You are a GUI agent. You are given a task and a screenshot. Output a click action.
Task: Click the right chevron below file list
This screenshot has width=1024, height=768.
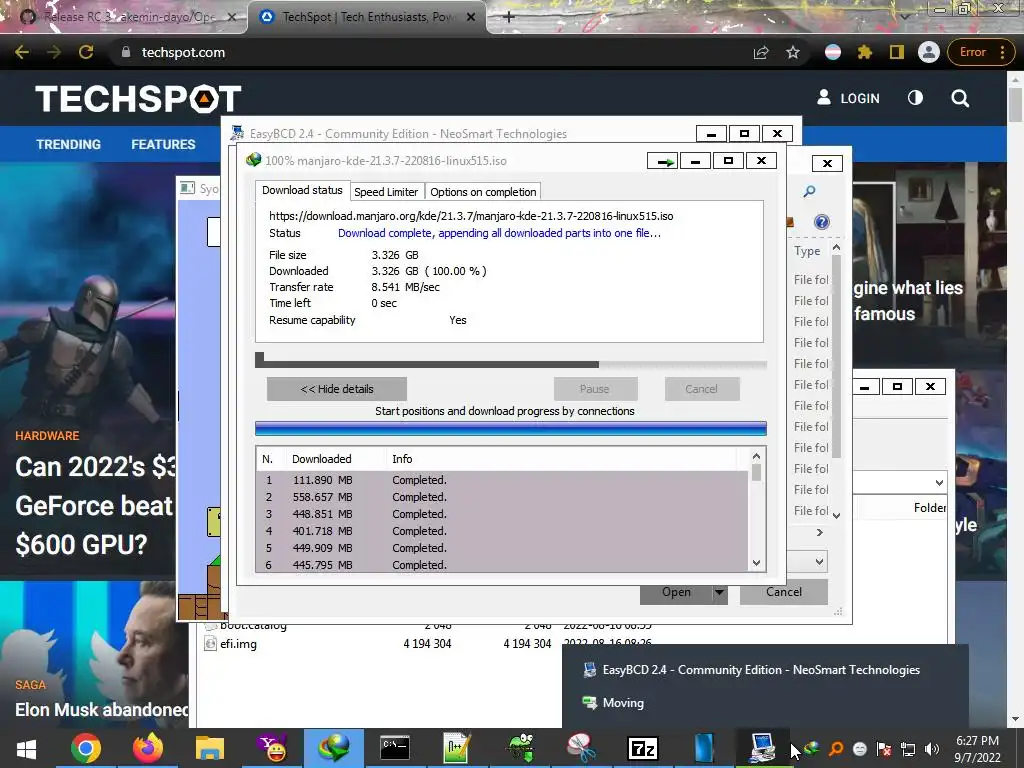pos(820,532)
